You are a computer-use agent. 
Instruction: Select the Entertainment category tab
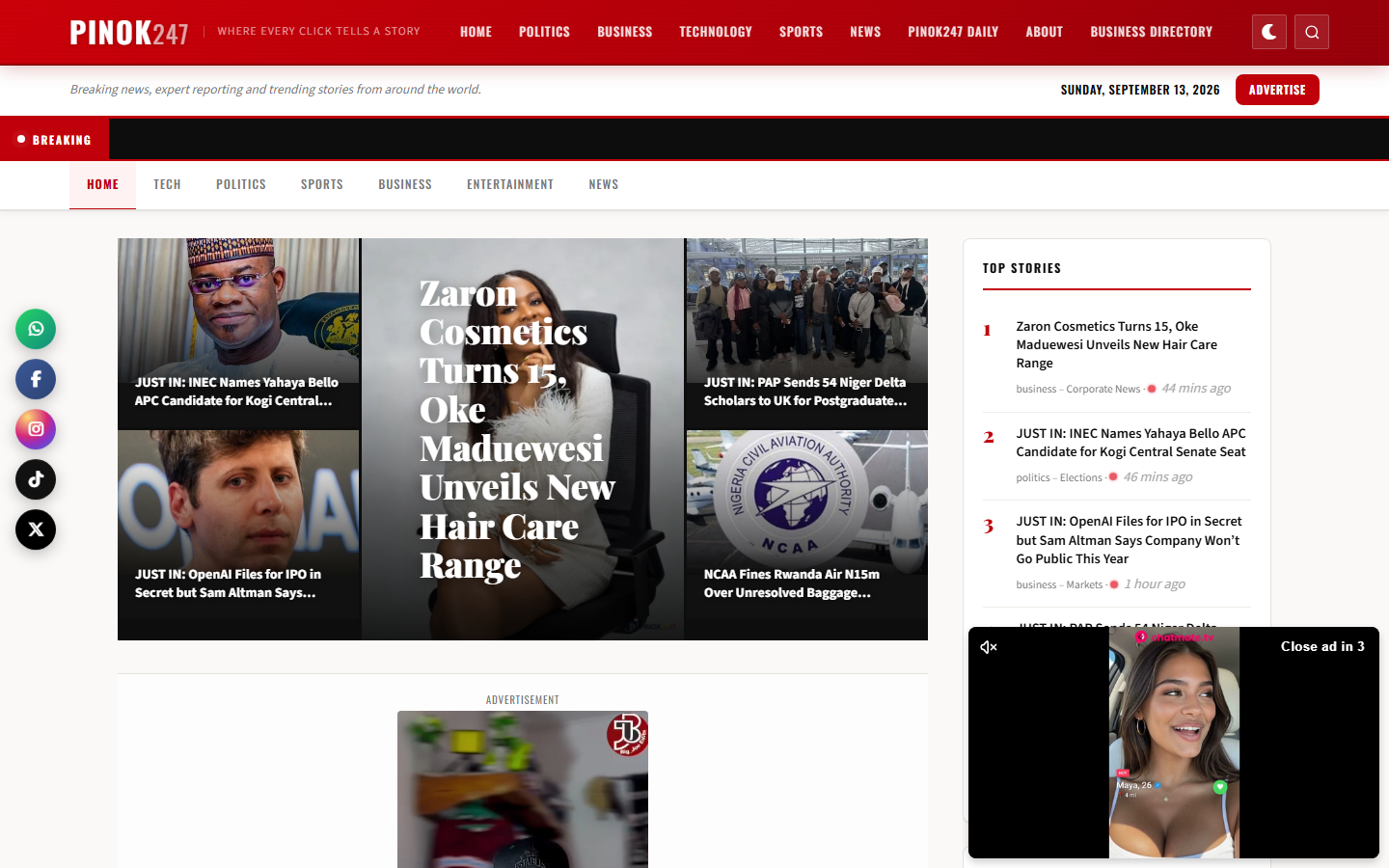(510, 184)
